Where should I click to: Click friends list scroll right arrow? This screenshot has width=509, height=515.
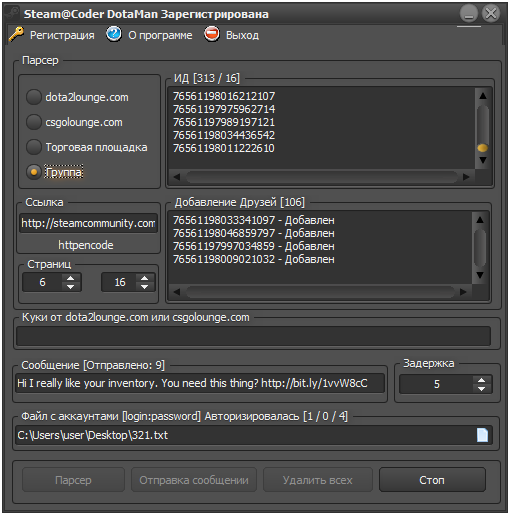click(463, 292)
